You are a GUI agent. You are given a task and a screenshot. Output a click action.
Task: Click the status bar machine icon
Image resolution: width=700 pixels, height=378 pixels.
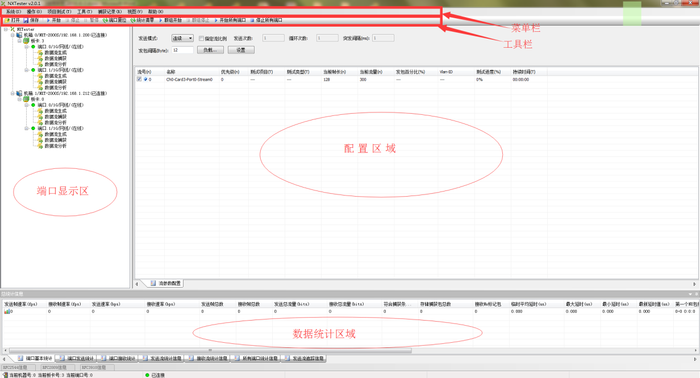pos(5,375)
